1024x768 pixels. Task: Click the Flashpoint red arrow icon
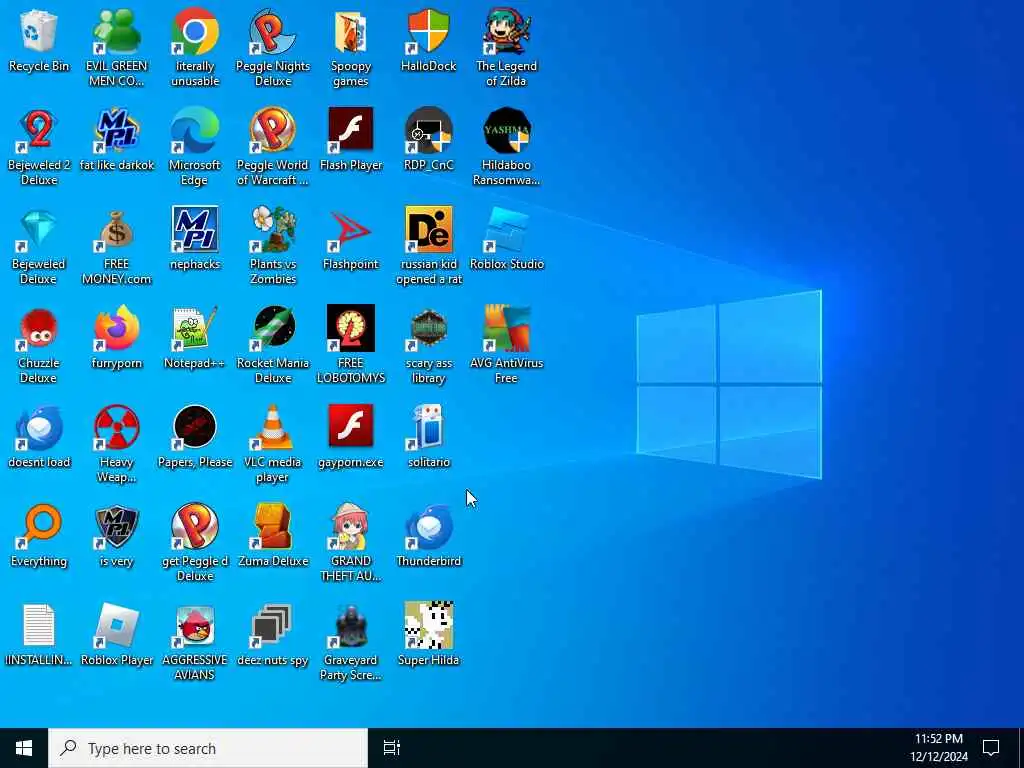click(351, 230)
